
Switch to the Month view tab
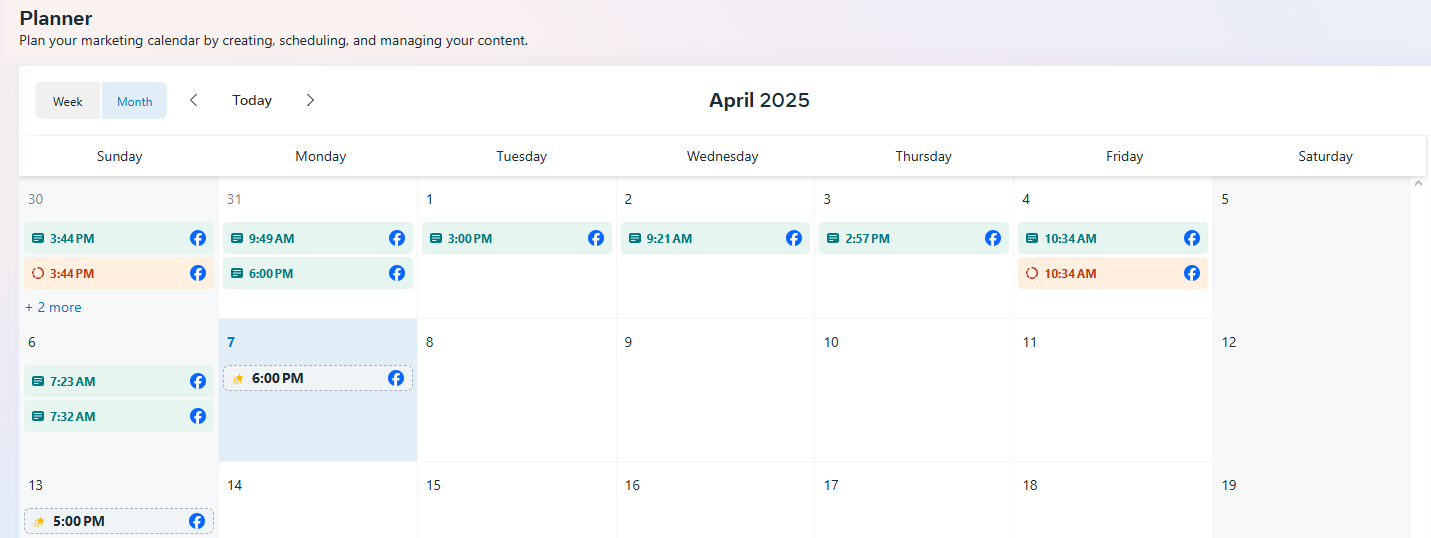135,101
